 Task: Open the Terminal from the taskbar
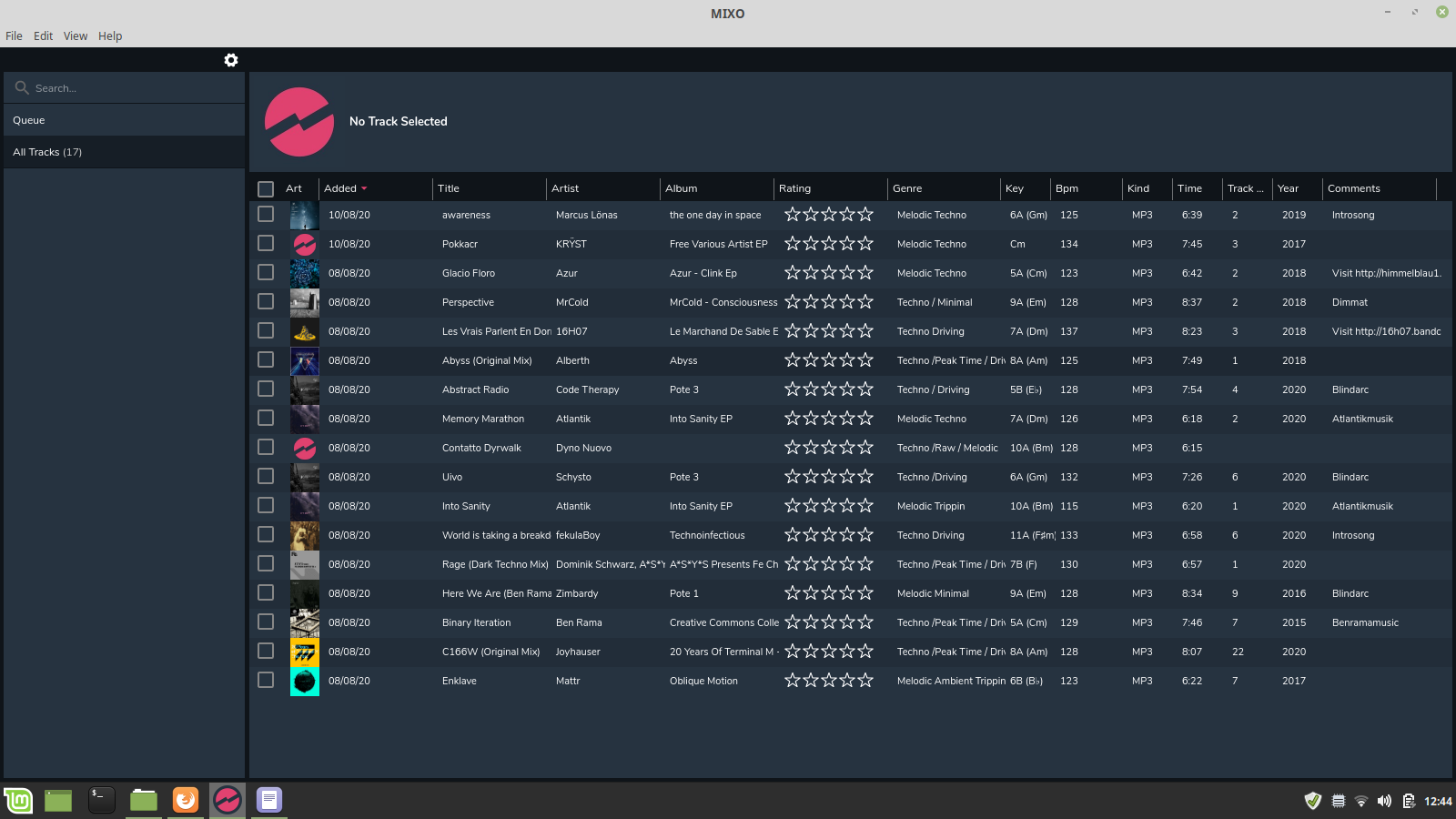tap(101, 800)
